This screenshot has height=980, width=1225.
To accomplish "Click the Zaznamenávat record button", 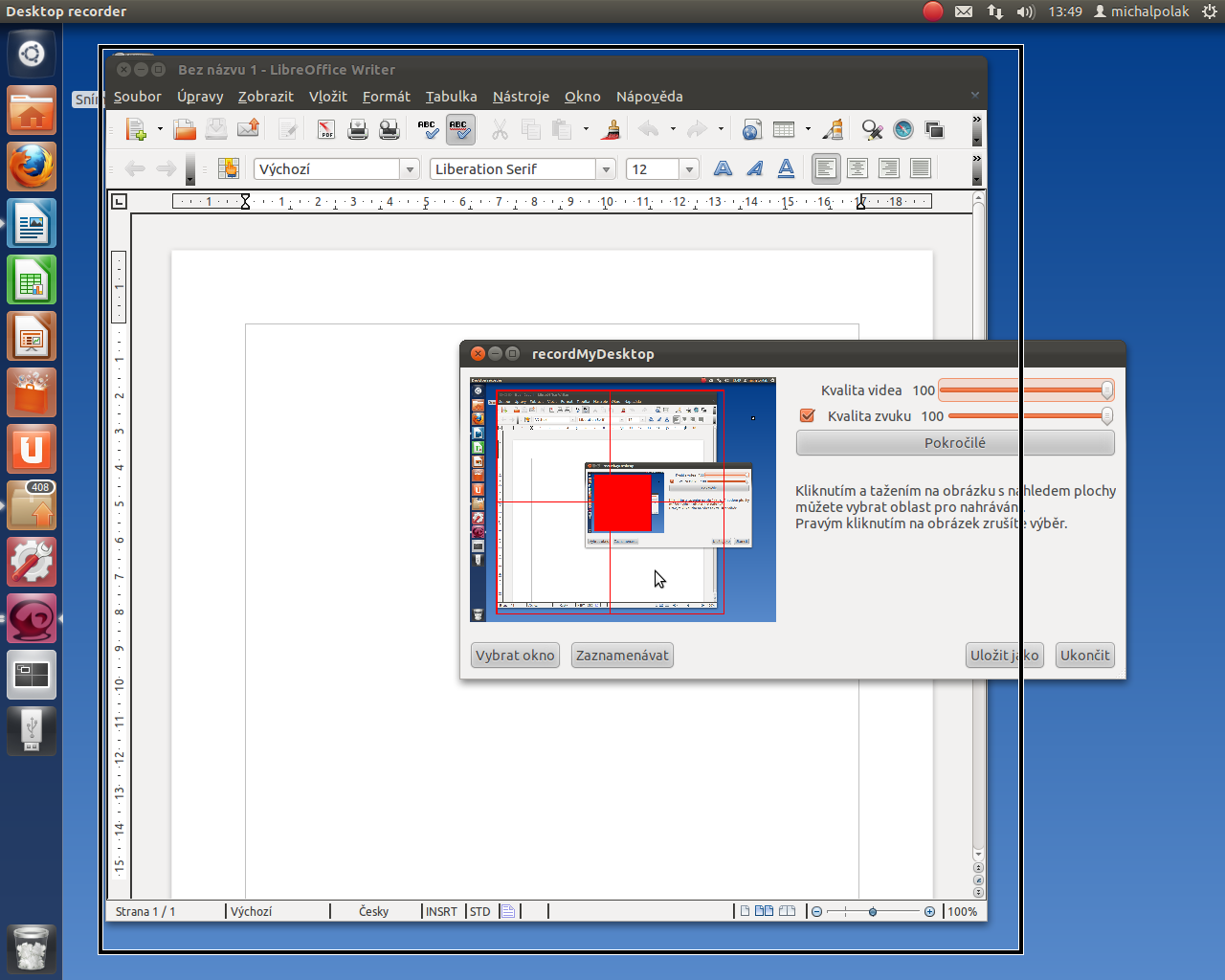I will click(622, 655).
